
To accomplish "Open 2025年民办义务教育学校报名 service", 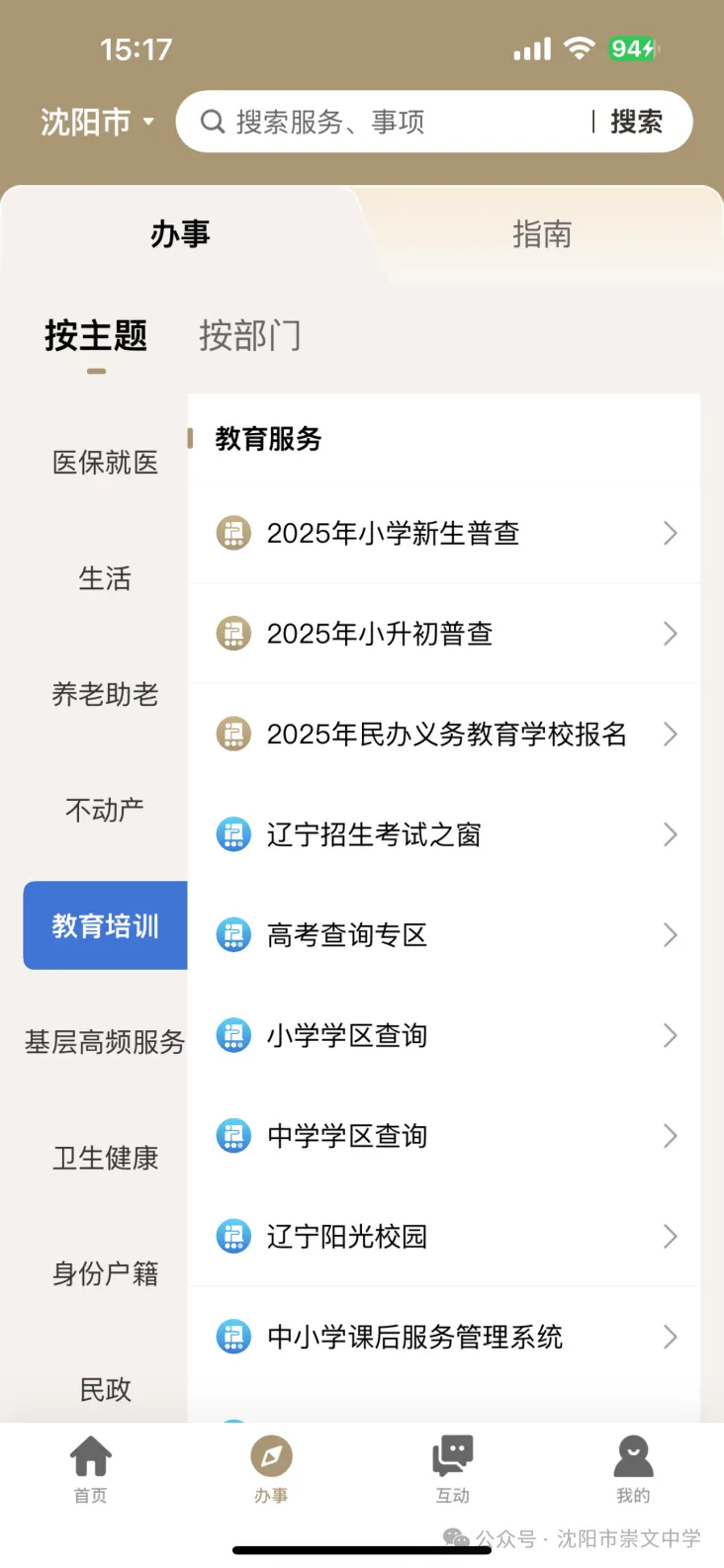I will (x=446, y=735).
